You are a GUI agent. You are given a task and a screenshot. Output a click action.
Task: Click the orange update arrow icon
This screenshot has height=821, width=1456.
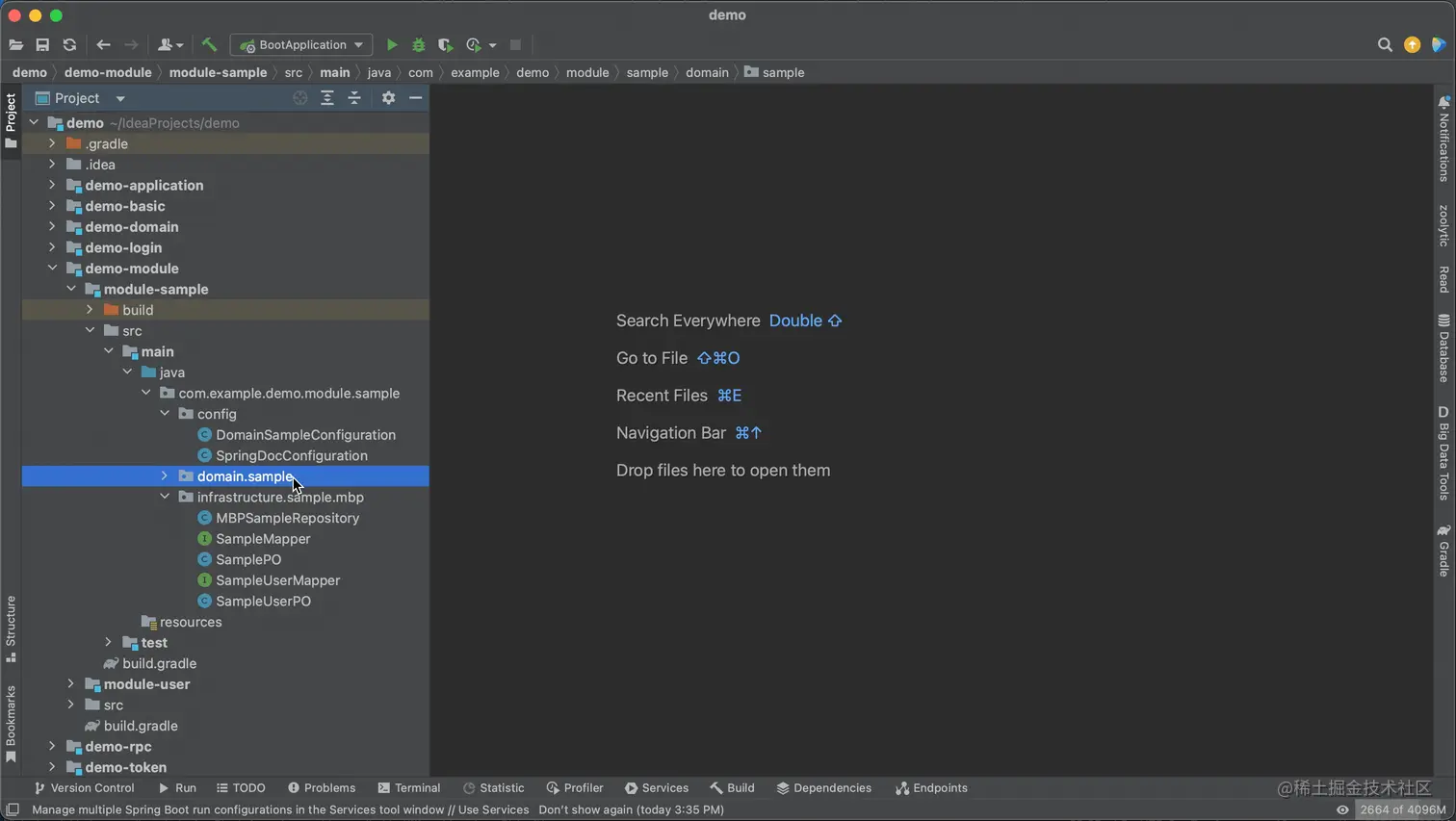[1412, 45]
